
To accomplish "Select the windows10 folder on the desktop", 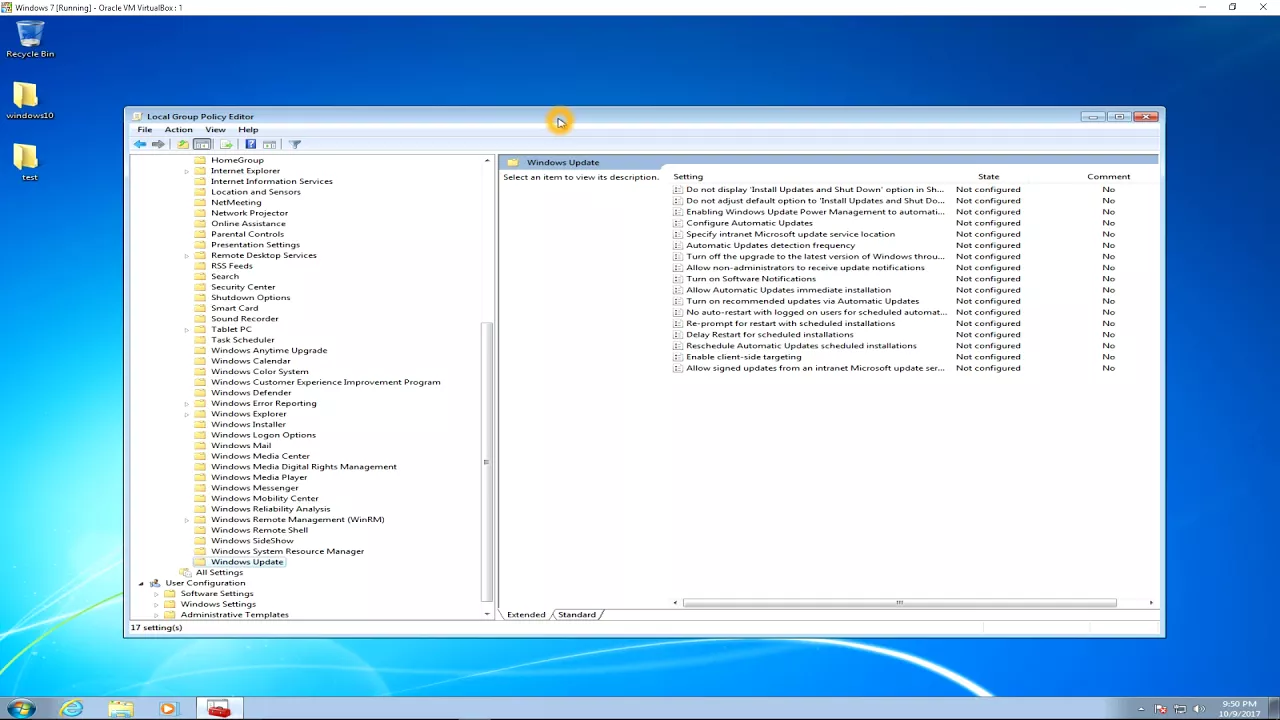I will 29,101.
